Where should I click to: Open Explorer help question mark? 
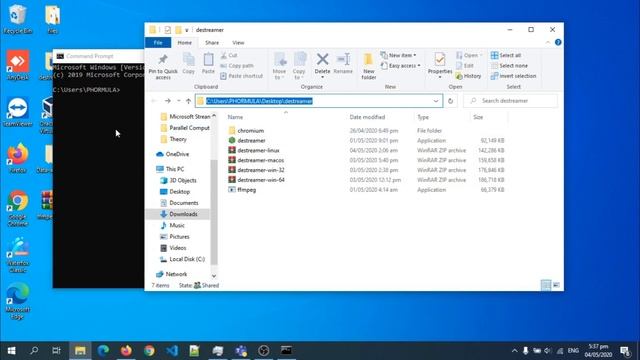click(558, 42)
